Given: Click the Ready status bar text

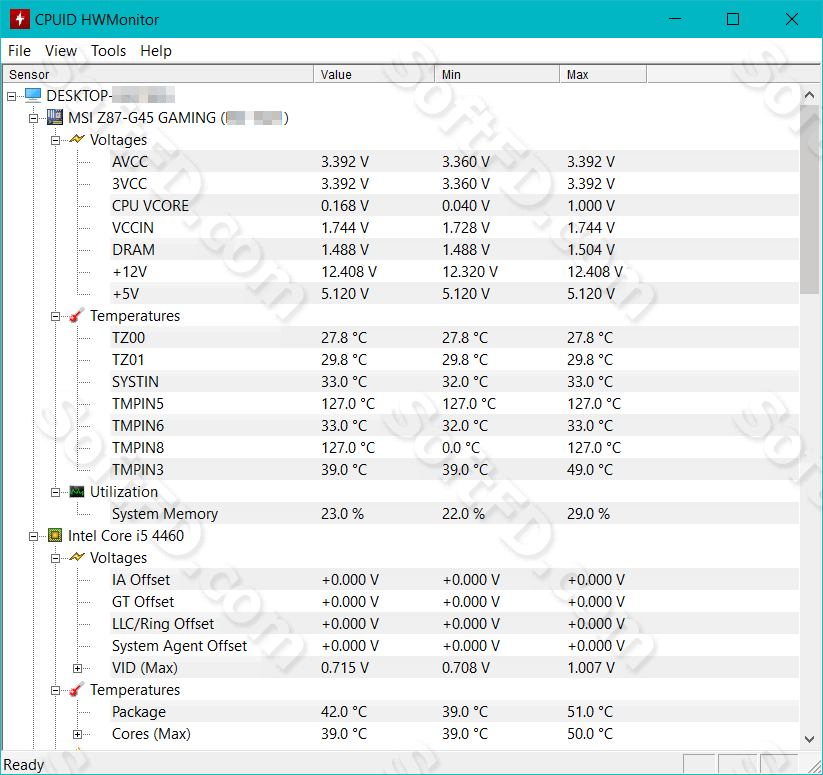Looking at the screenshot, I should [x=24, y=765].
